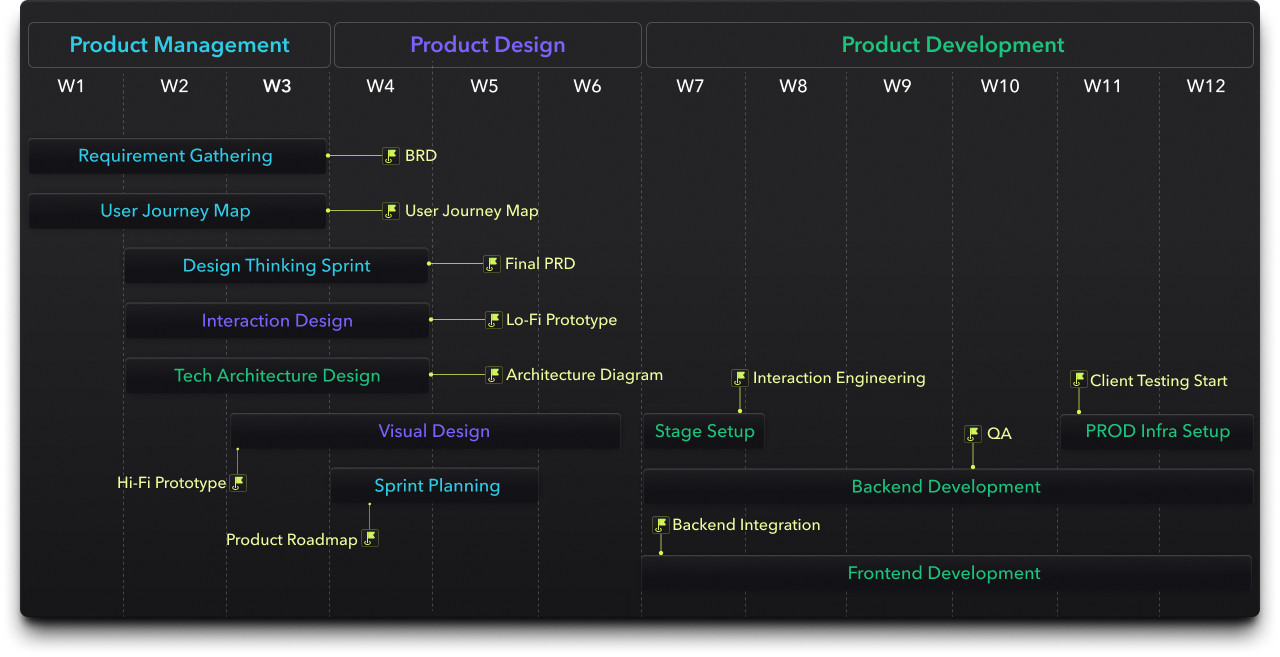
Task: Select the Interaction Engineering flag icon
Action: coord(740,378)
